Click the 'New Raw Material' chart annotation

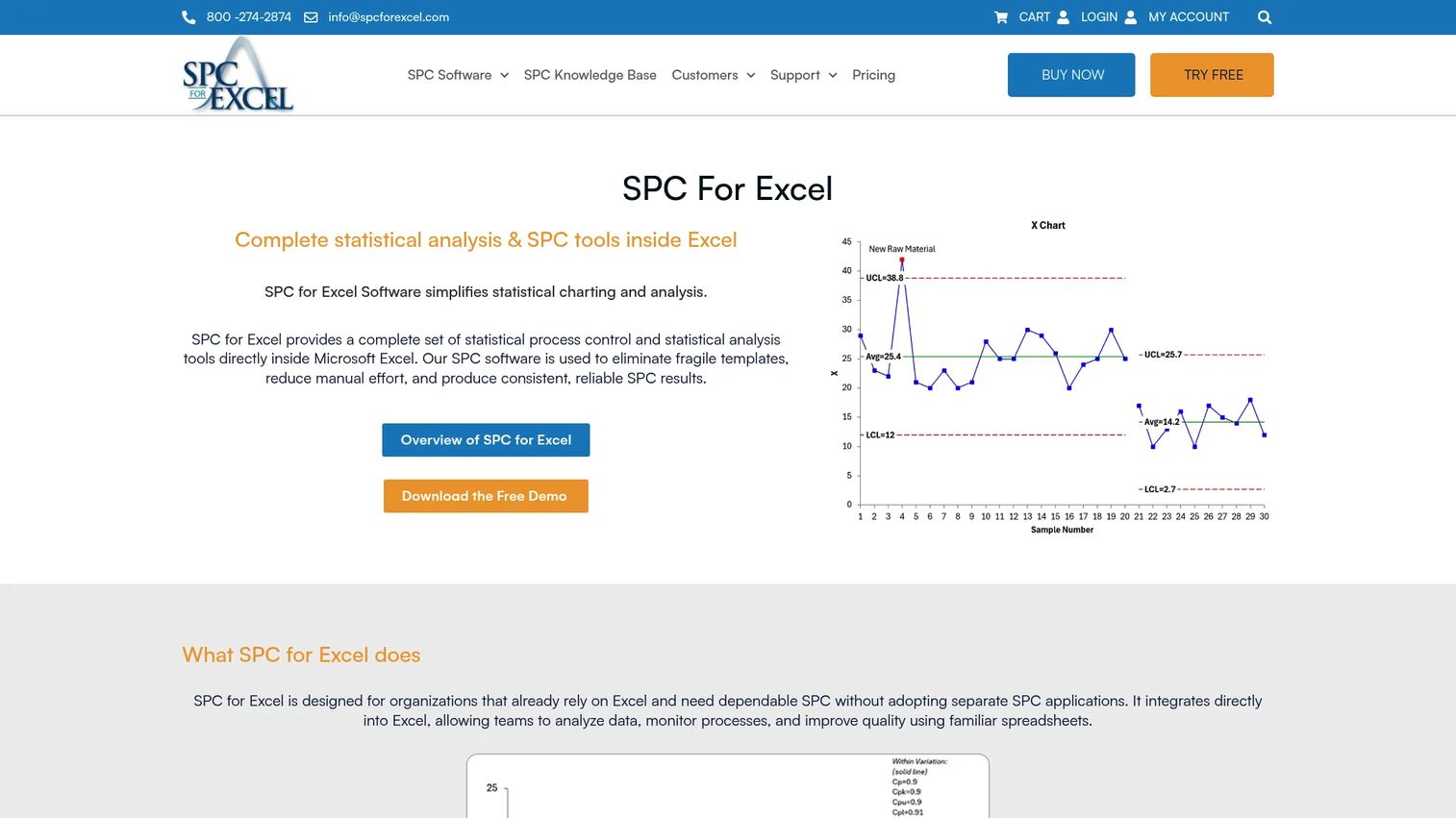point(902,249)
